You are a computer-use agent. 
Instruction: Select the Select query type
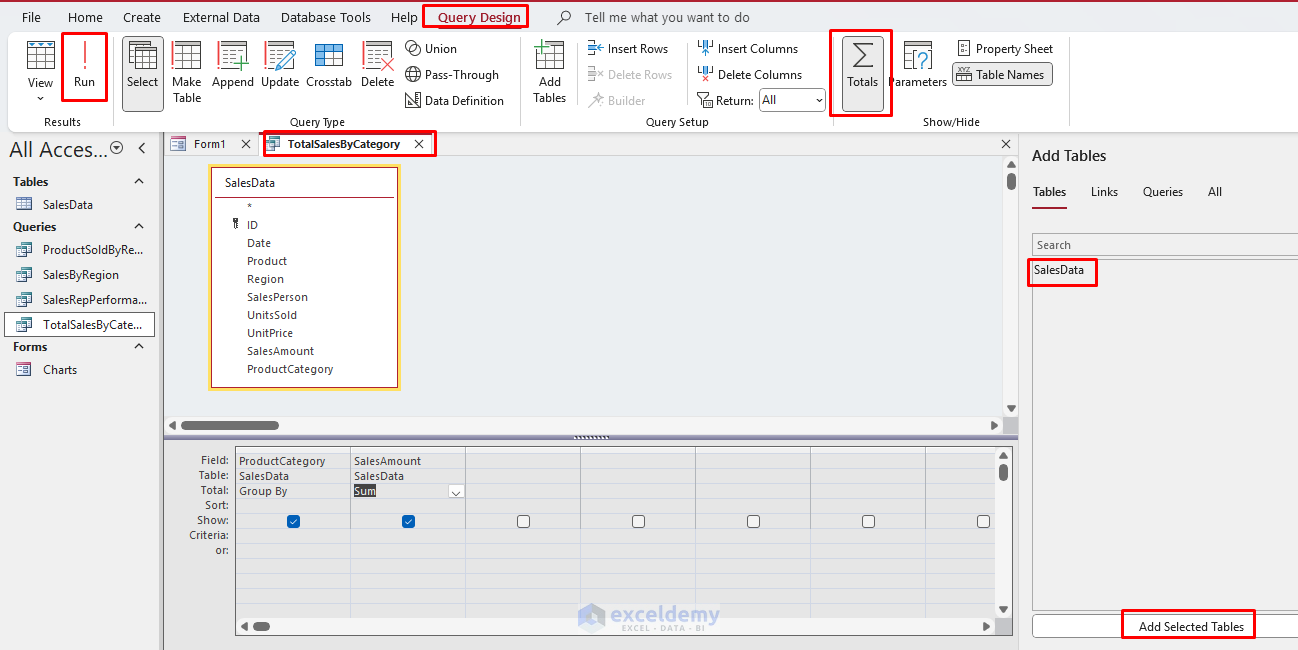(x=142, y=73)
